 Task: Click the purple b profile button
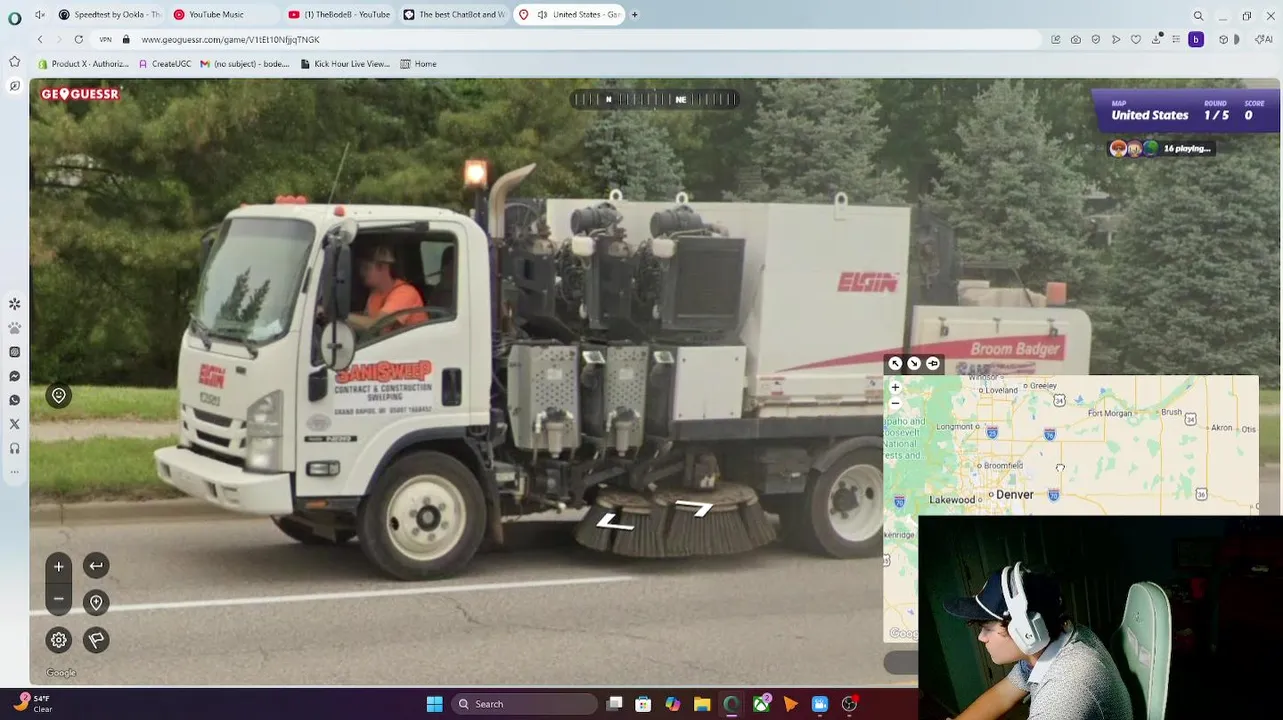[1196, 39]
